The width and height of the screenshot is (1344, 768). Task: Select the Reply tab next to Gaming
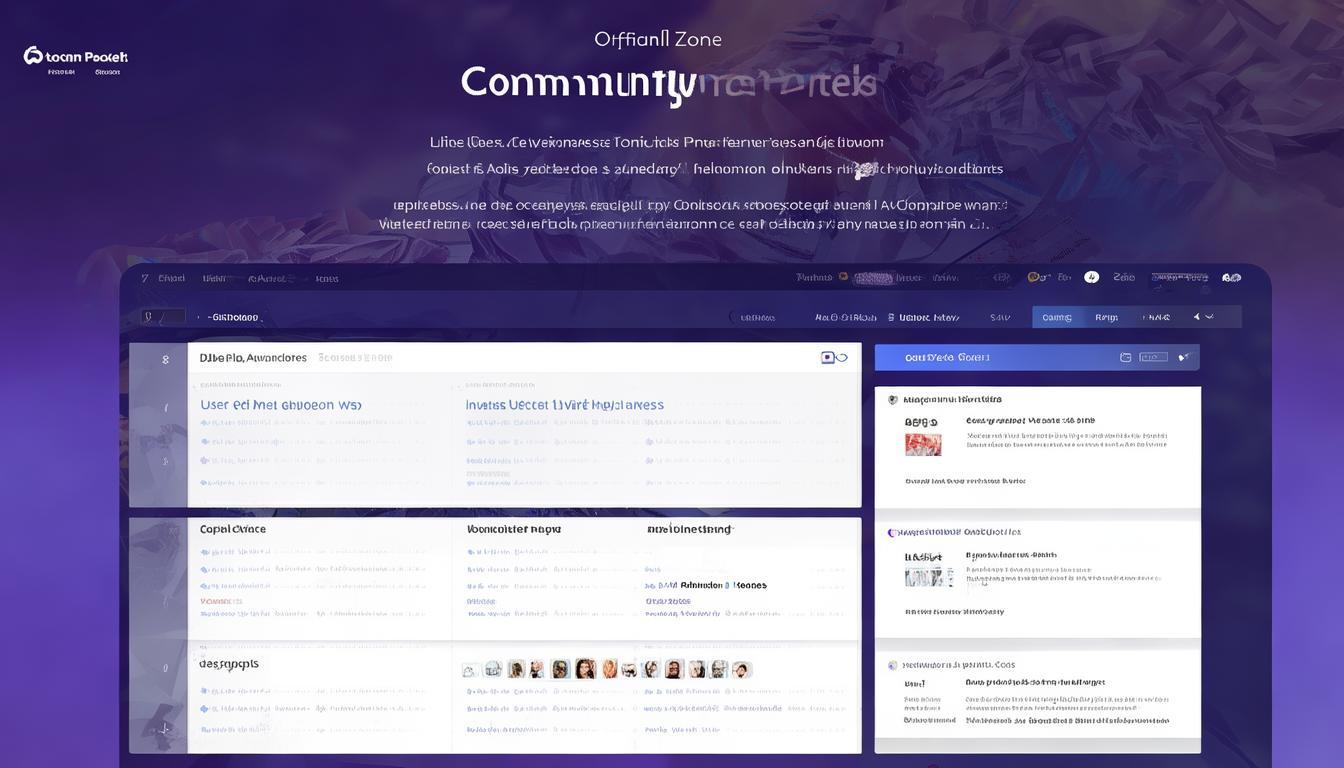pyautogui.click(x=1105, y=316)
